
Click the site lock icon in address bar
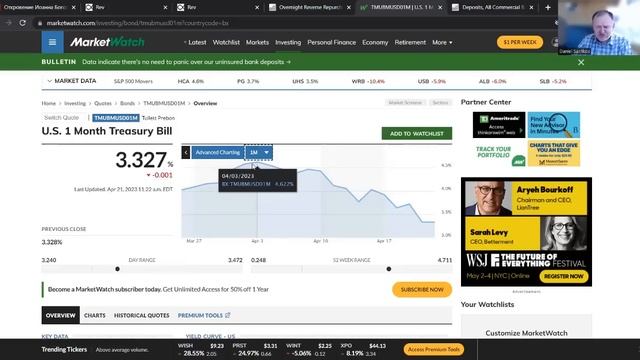[x=40, y=23]
